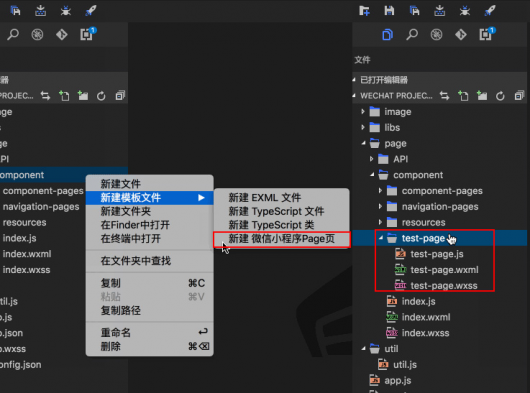Image resolution: width=530 pixels, height=393 pixels.
Task: Open index.wxml in the right tree
Action: coord(426,317)
